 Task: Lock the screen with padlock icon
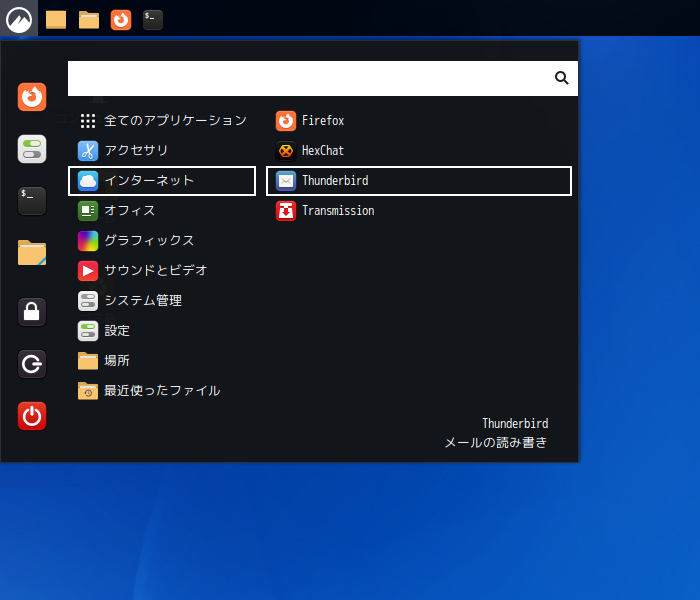tap(32, 312)
